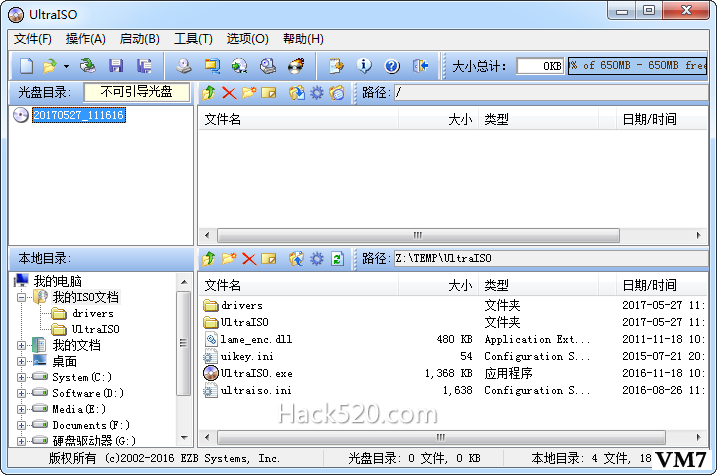Open the recent files dropdown arrow
Image resolution: width=717 pixels, height=475 pixels.
[x=66, y=67]
